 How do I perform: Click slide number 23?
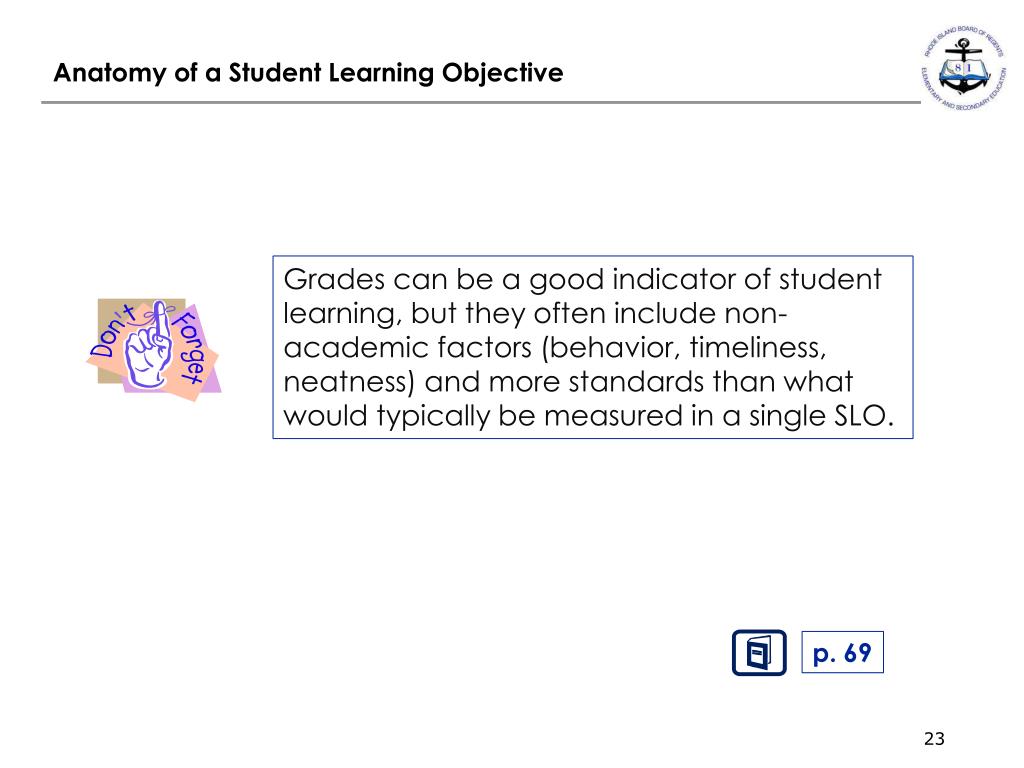coord(934,739)
